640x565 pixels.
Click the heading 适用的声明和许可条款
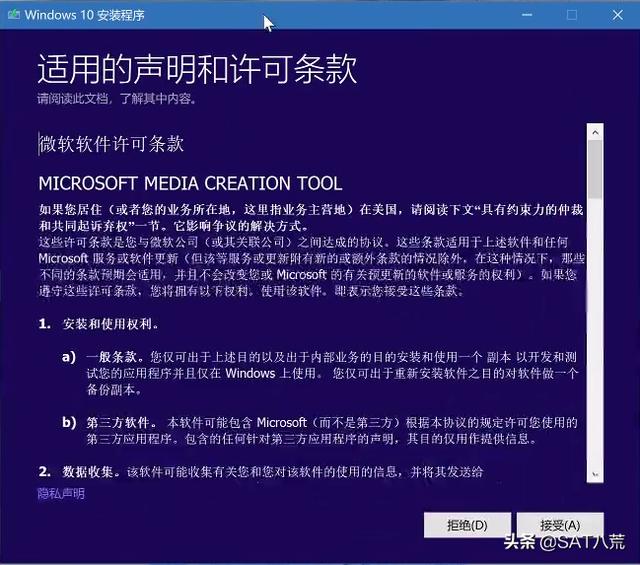(198, 69)
